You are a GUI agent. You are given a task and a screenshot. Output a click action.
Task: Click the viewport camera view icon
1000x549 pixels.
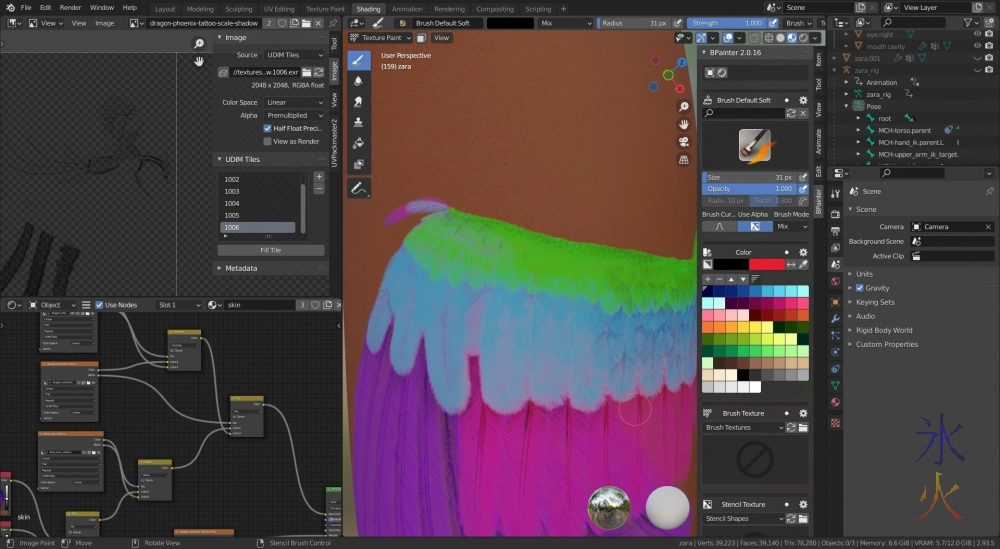(684, 141)
